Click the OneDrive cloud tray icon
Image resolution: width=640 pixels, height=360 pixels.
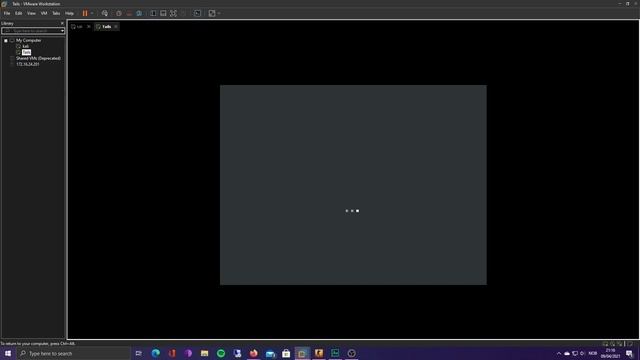click(567, 353)
